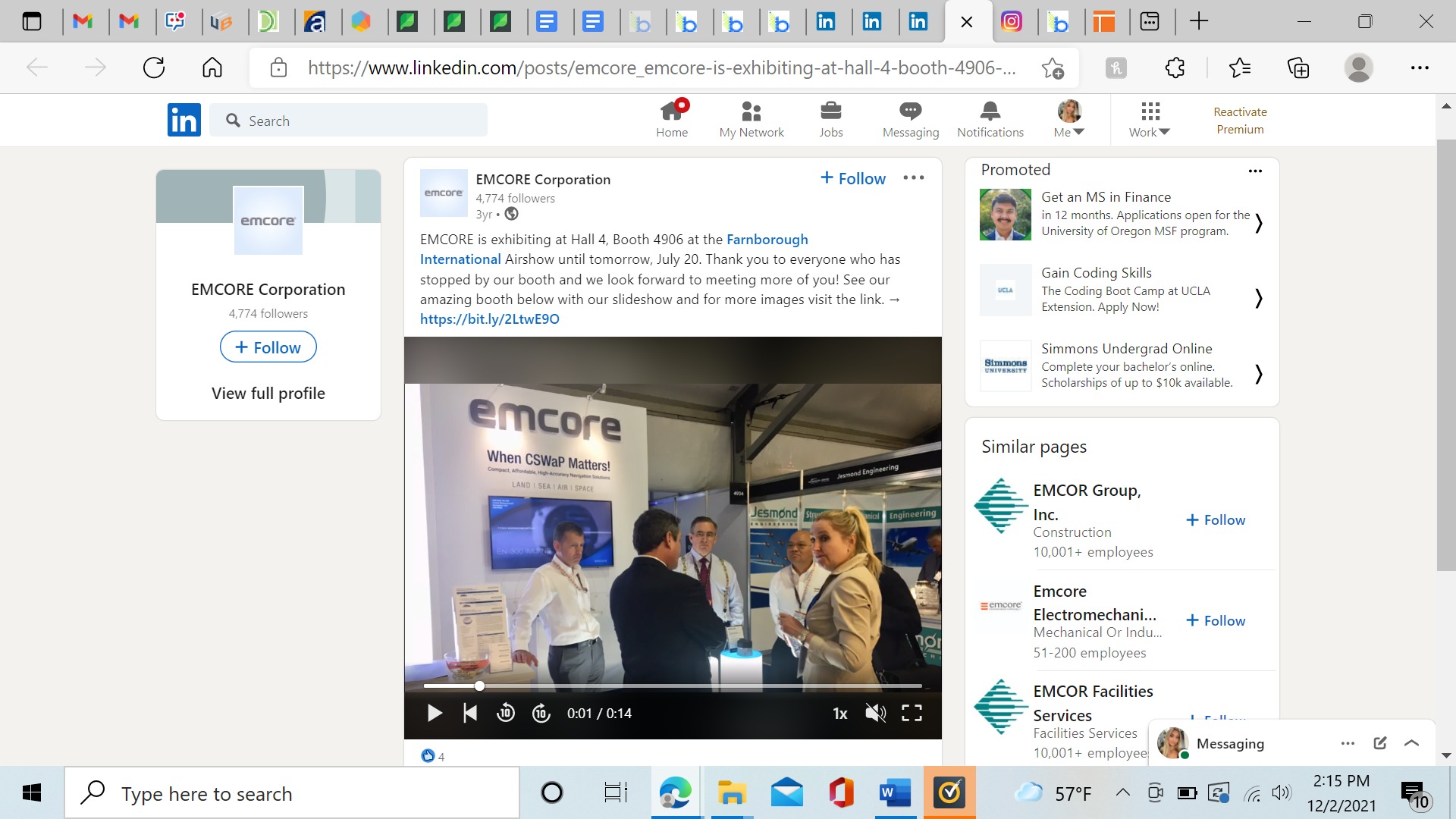Open My Network page

pyautogui.click(x=752, y=120)
